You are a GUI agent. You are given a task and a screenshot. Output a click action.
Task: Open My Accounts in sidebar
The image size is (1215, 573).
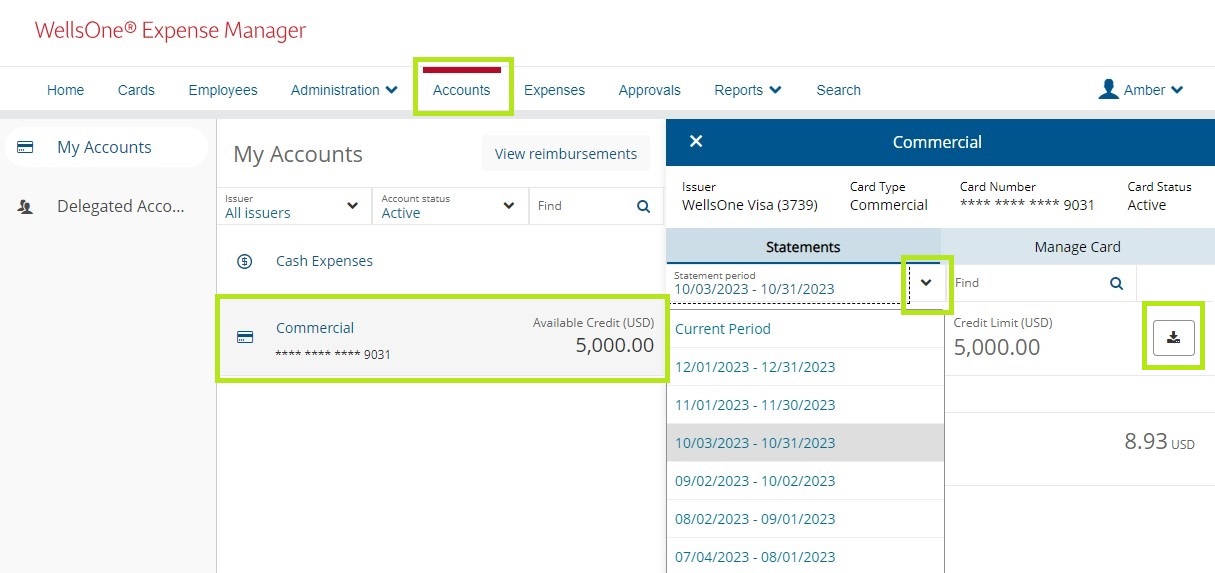104,147
